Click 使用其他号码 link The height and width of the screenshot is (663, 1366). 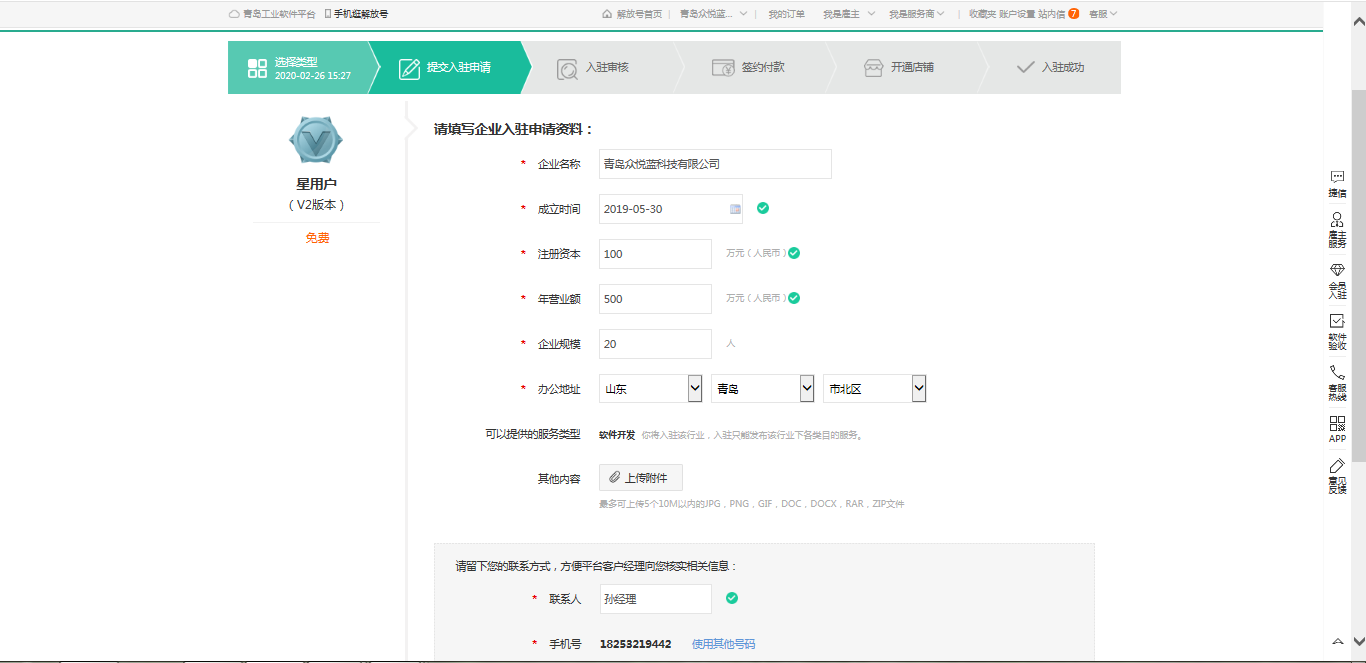click(723, 644)
